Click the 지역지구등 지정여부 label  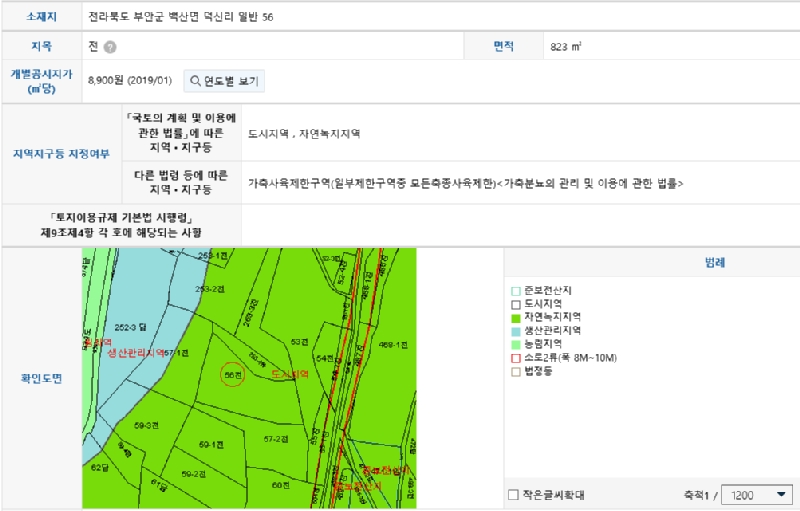[x=61, y=154]
